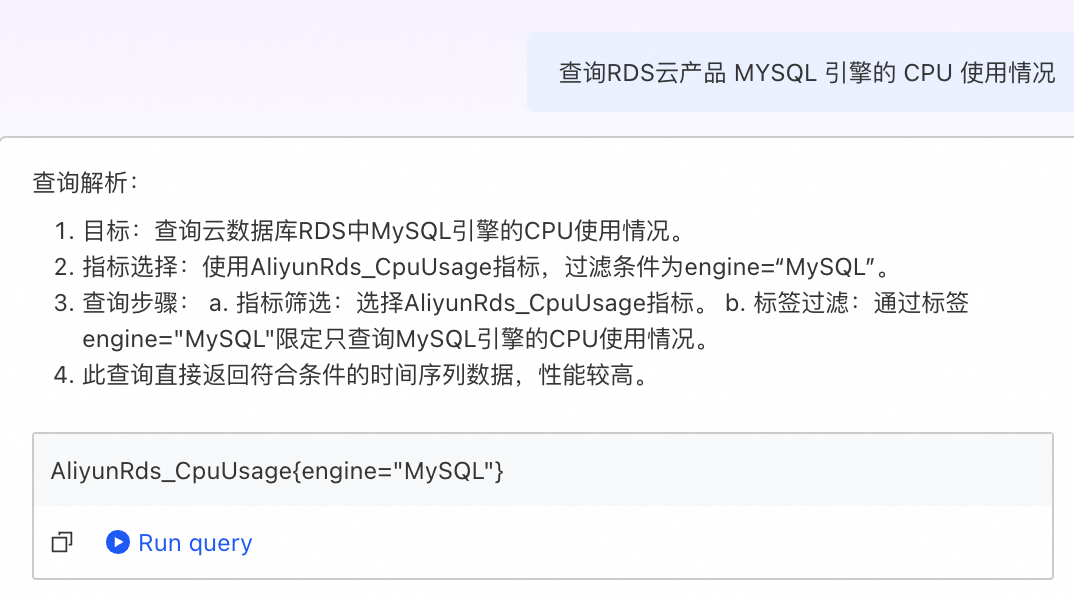The width and height of the screenshot is (1074, 598).
Task: Click the blue play icon beside Run query
Action: point(118,542)
